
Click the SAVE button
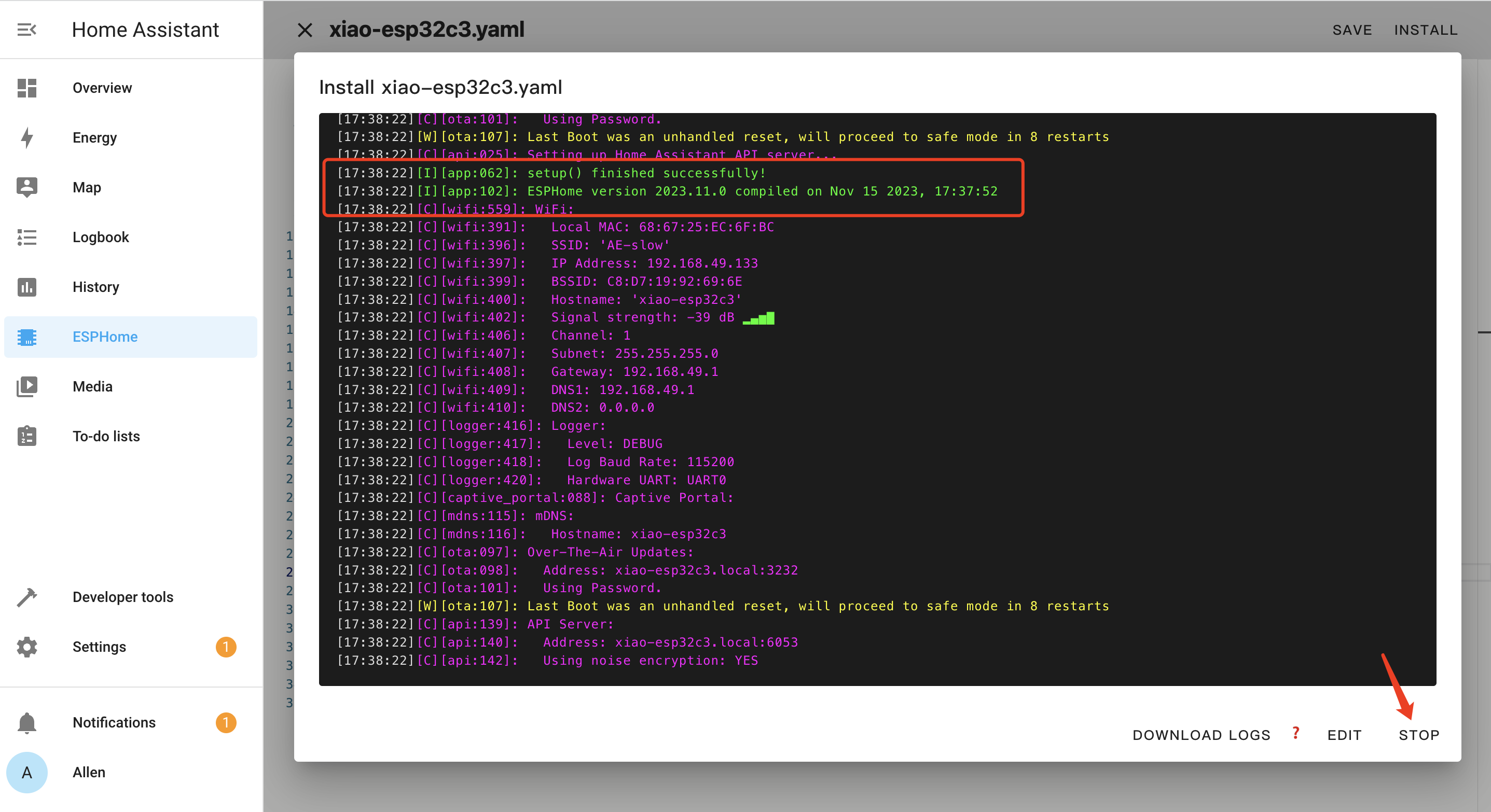coord(1352,30)
